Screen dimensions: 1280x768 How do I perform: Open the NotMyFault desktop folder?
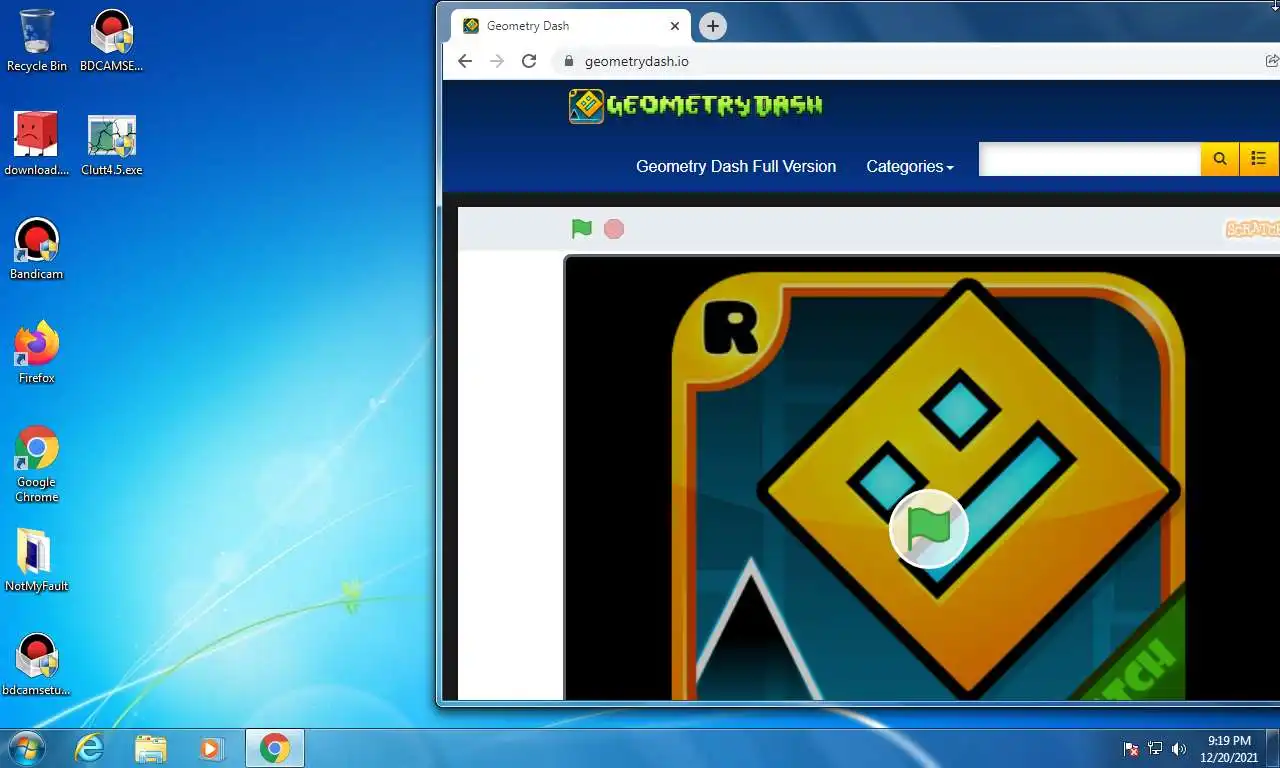[37, 560]
